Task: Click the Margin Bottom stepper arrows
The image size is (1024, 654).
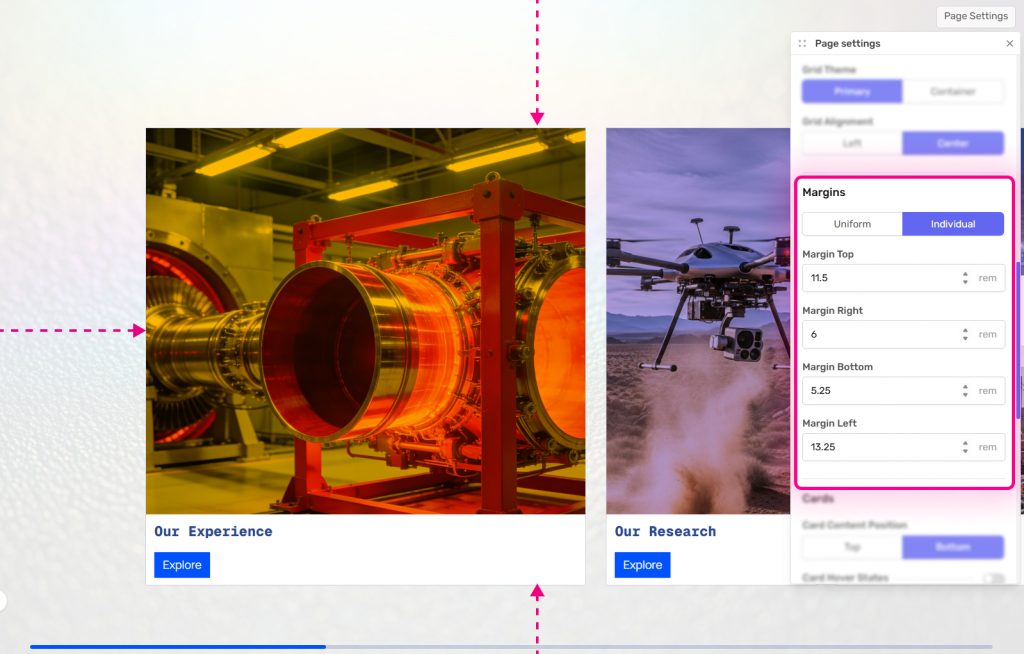Action: tap(965, 391)
